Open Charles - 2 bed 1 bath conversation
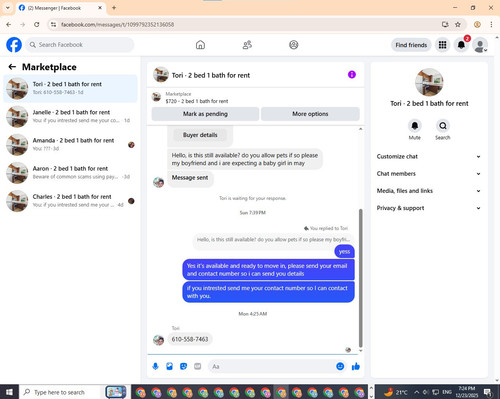 tap(70, 201)
